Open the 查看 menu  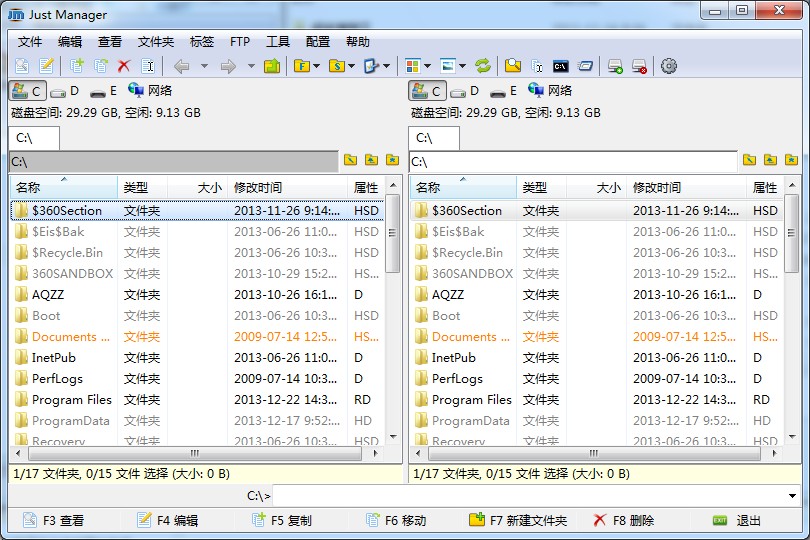(110, 41)
